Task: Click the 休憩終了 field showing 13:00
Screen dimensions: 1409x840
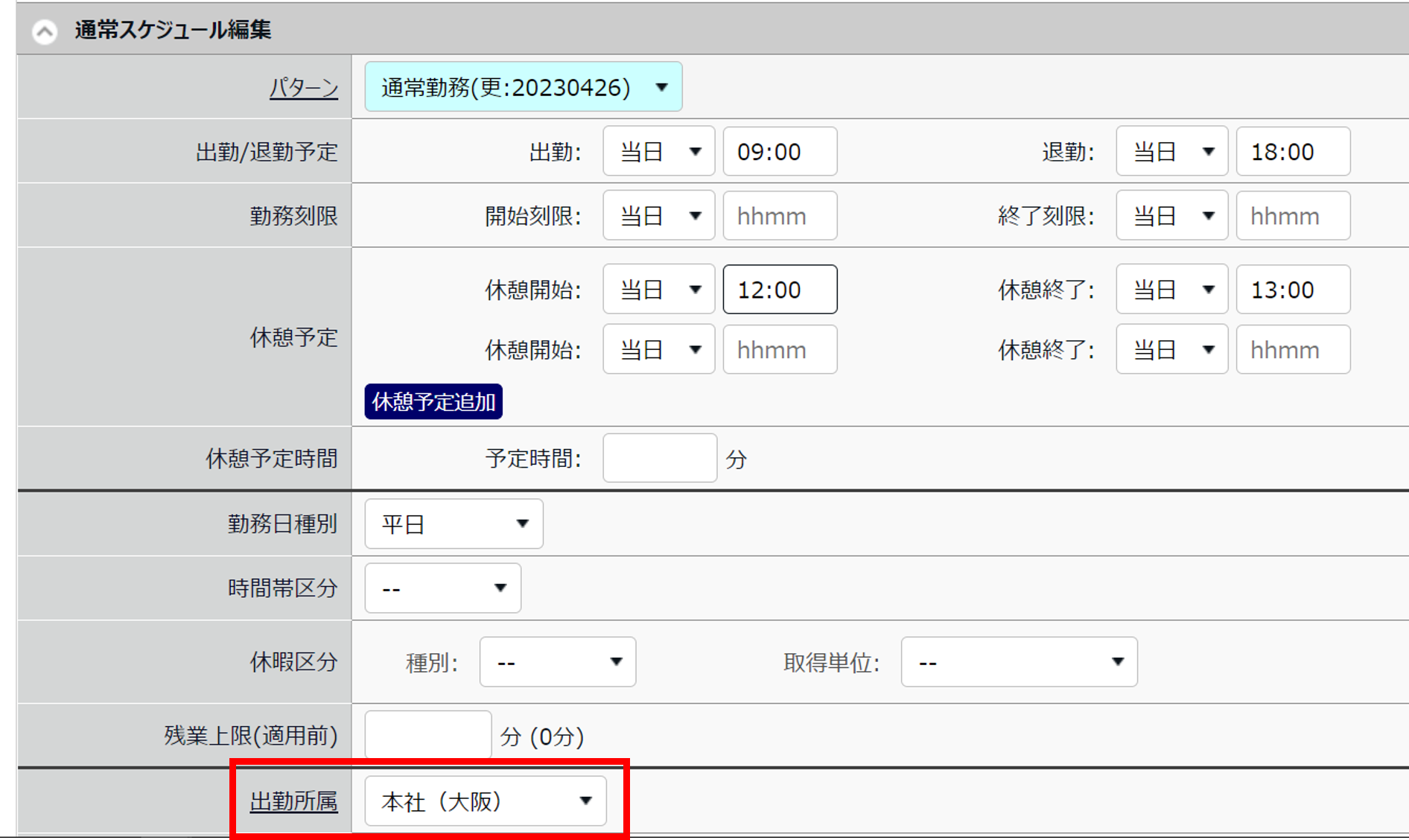Action: (1292, 290)
